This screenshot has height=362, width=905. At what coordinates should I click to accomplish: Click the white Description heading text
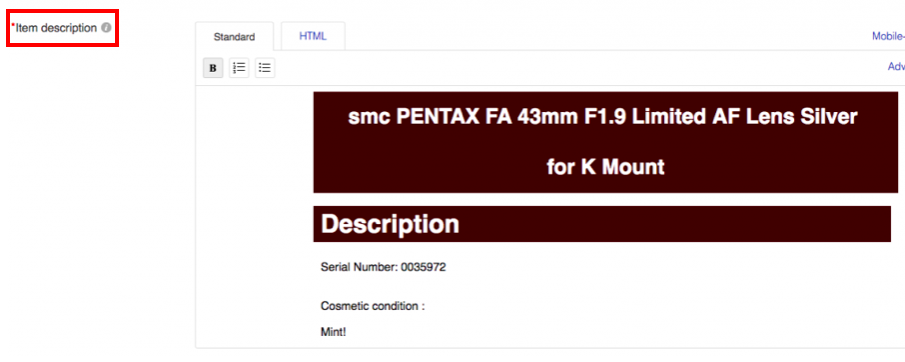pos(390,224)
